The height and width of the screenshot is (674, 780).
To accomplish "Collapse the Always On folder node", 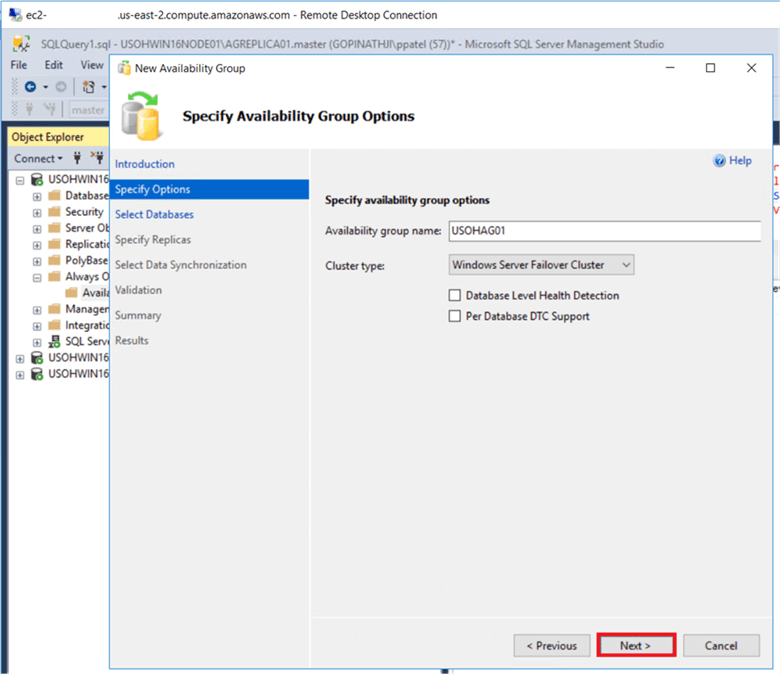I will (x=37, y=278).
